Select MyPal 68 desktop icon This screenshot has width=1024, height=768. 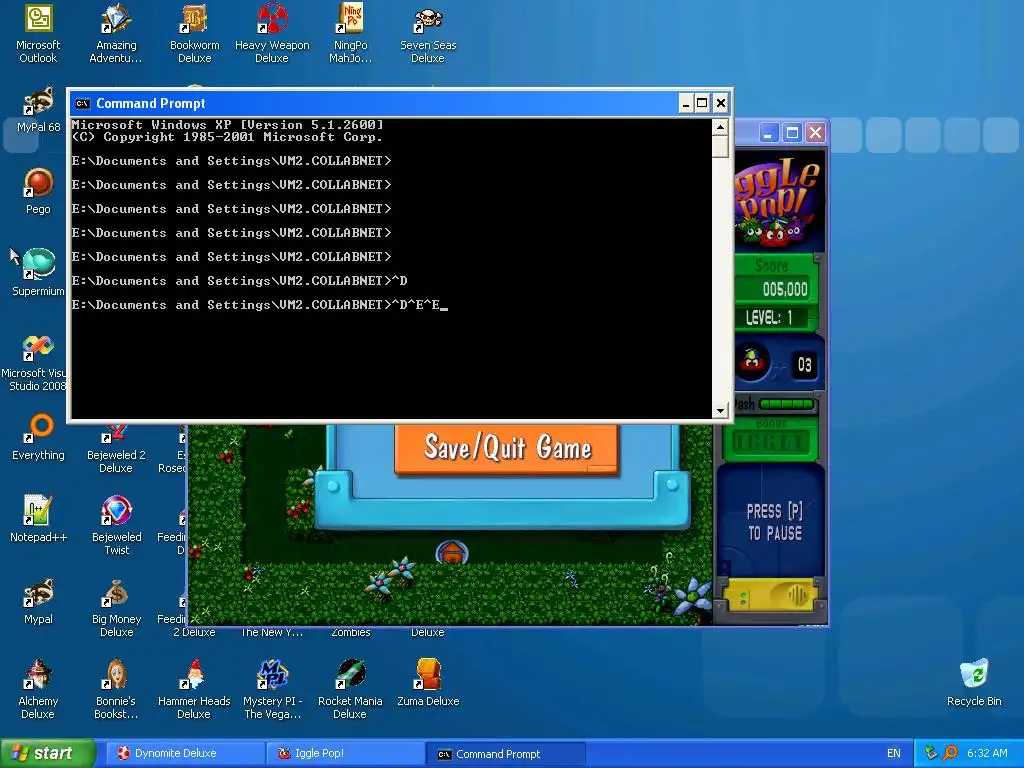pyautogui.click(x=38, y=110)
